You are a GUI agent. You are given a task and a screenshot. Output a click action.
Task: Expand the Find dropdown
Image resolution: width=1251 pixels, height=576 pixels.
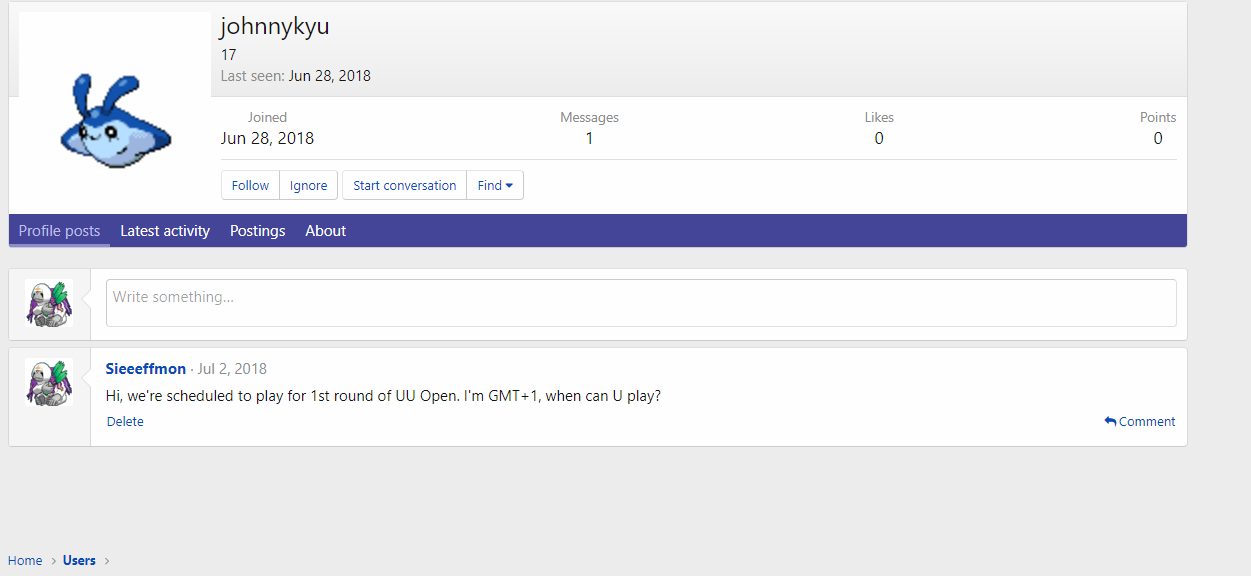(495, 185)
